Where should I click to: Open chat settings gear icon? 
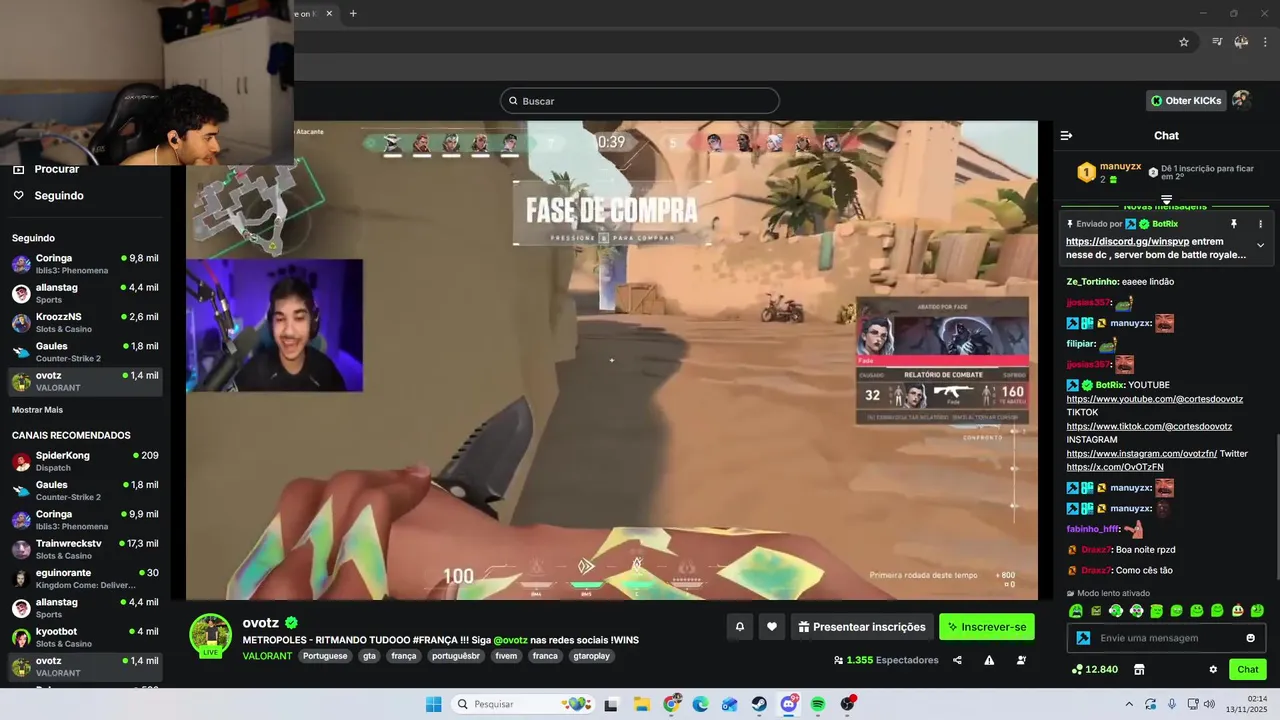coord(1213,669)
